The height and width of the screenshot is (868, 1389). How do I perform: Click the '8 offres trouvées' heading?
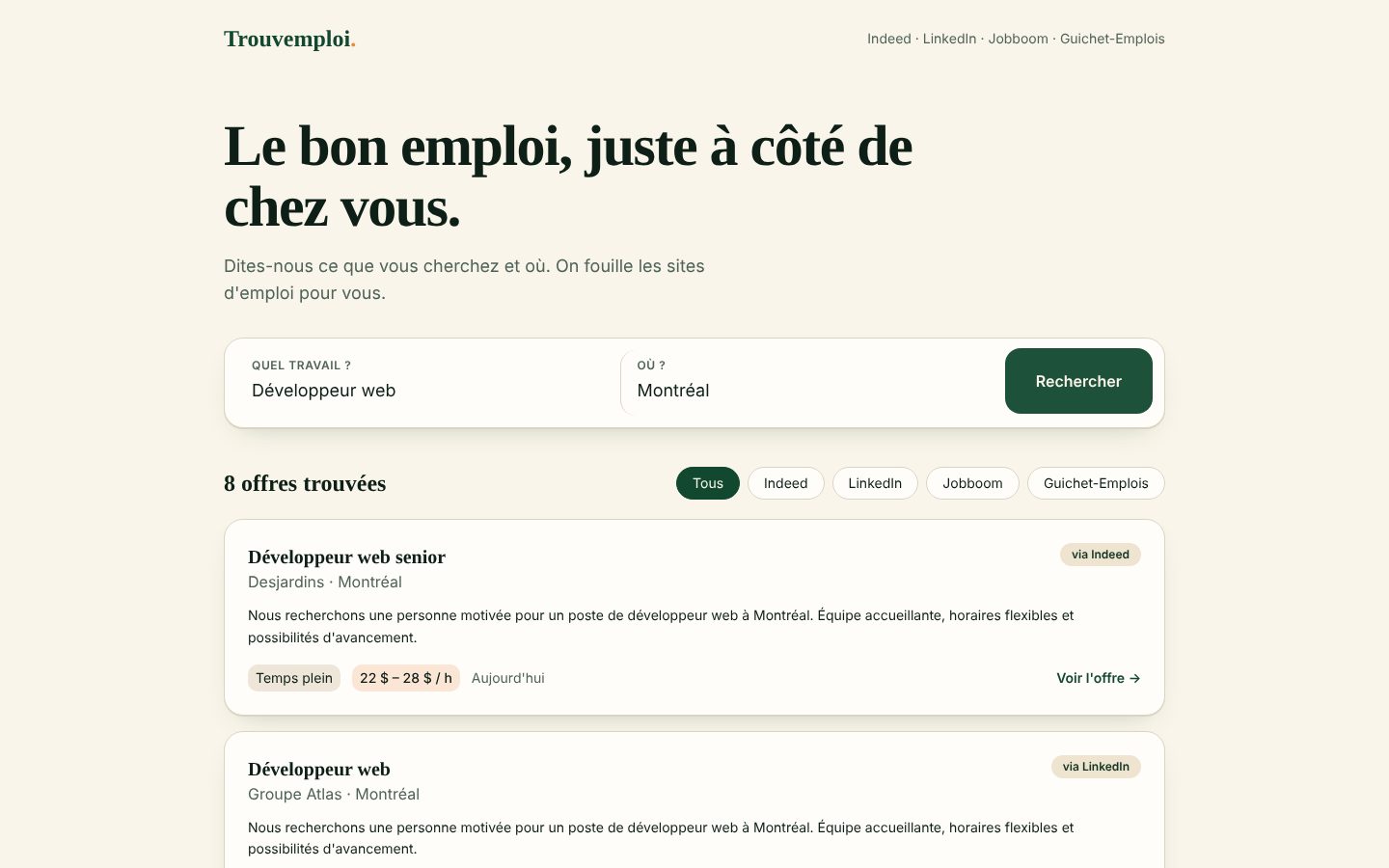[305, 483]
